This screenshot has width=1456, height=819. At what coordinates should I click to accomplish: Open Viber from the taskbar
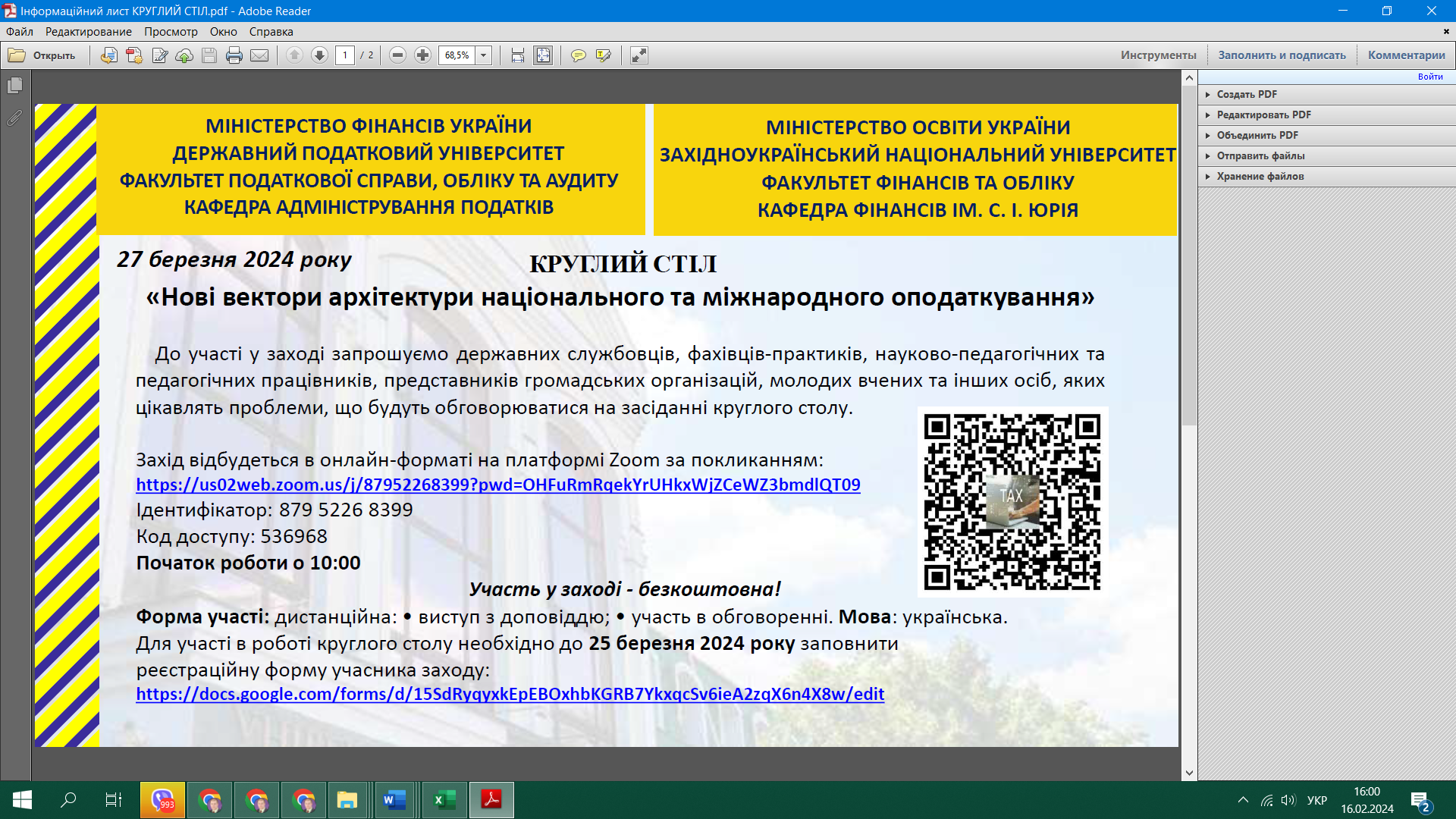162,800
